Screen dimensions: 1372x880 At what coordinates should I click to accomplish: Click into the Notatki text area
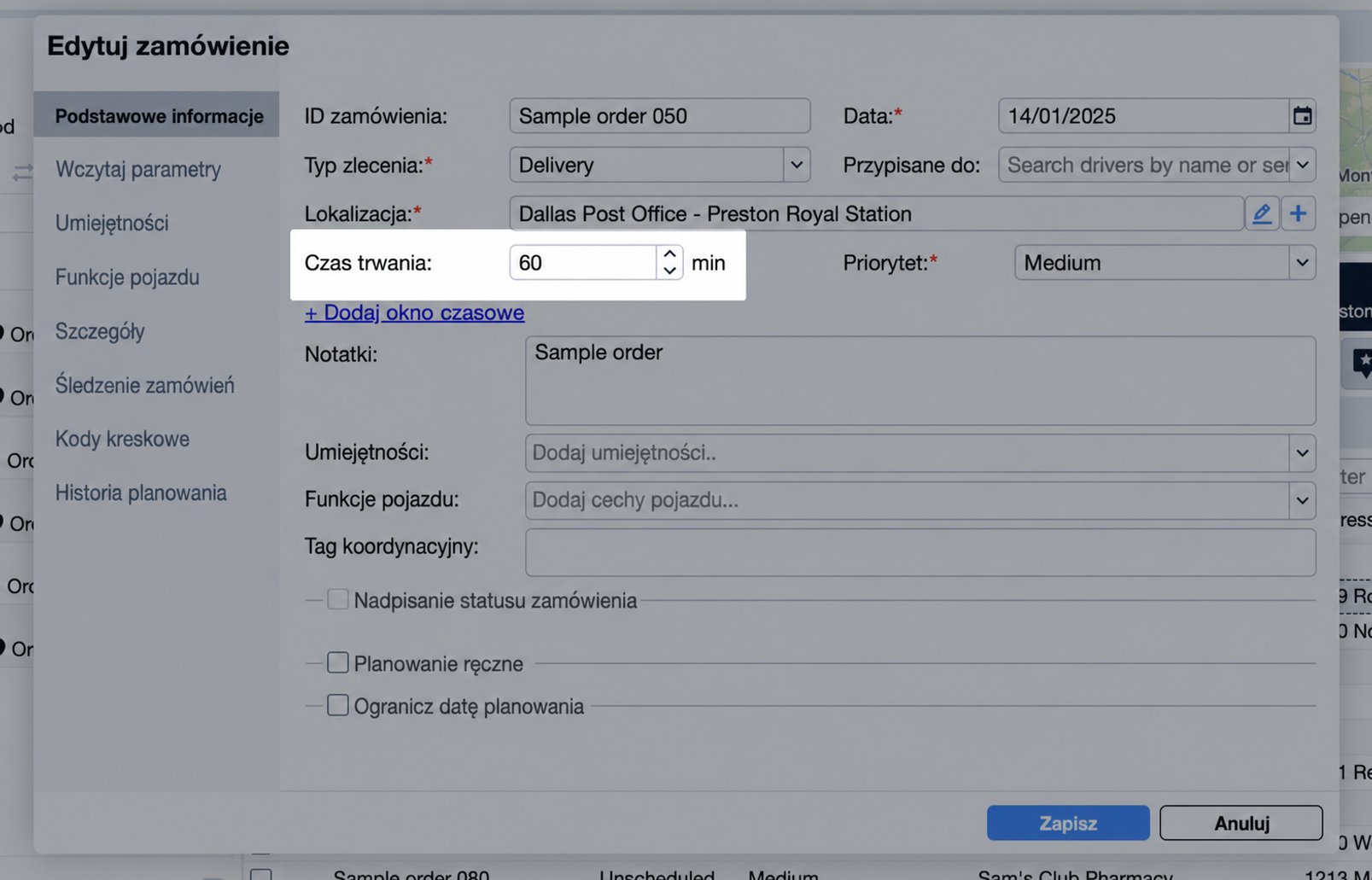pyautogui.click(x=920, y=381)
